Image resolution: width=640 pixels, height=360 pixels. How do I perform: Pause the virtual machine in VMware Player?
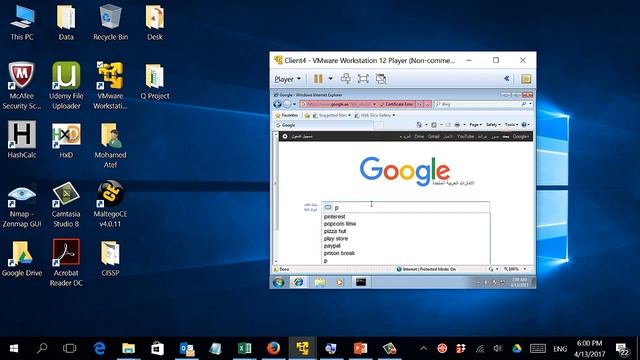click(x=318, y=79)
